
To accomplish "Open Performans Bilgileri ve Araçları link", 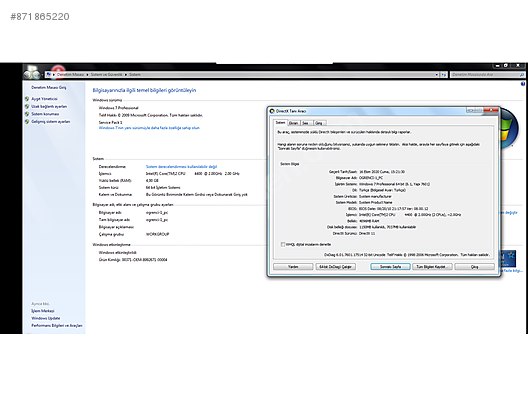I will click(x=57, y=326).
